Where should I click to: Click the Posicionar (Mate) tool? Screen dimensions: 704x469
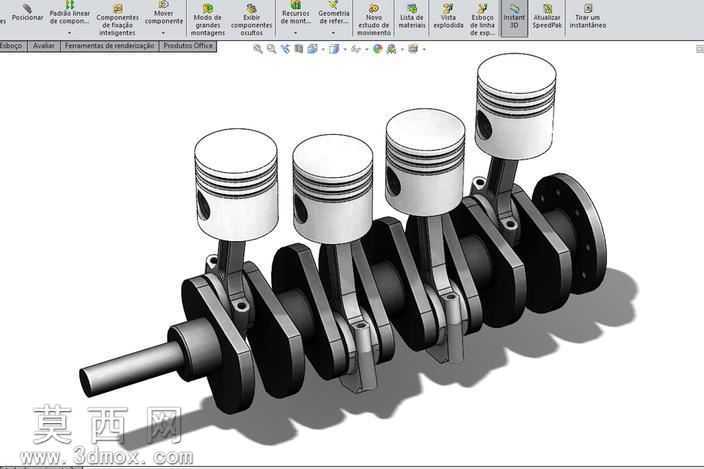27,13
